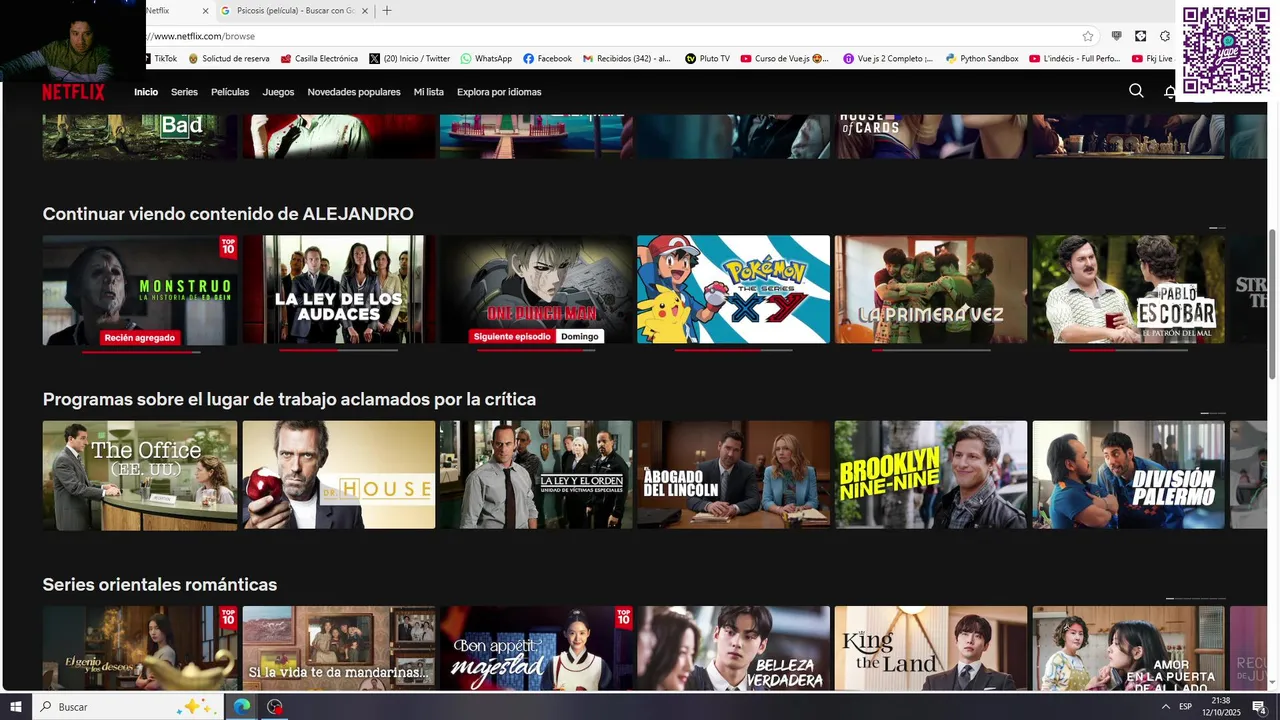Open the Recibidos Gmail bookmark
Screen dimensions: 1280x720
coord(627,59)
